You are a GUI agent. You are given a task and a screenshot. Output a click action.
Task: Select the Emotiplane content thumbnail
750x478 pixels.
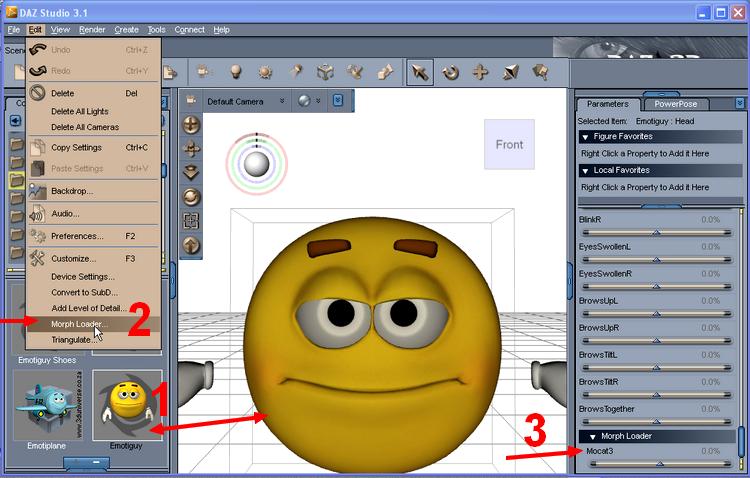tap(47, 405)
